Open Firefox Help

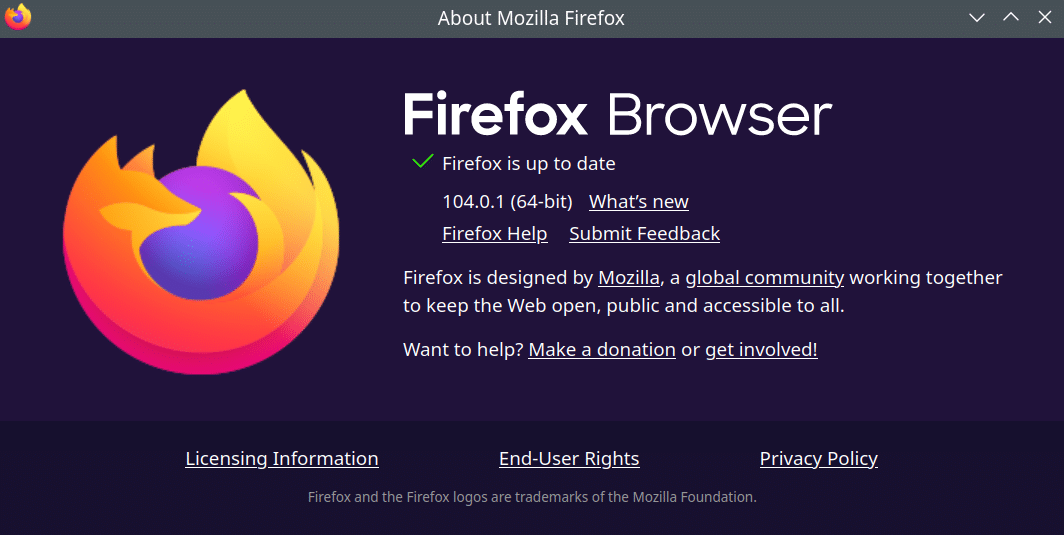click(495, 234)
